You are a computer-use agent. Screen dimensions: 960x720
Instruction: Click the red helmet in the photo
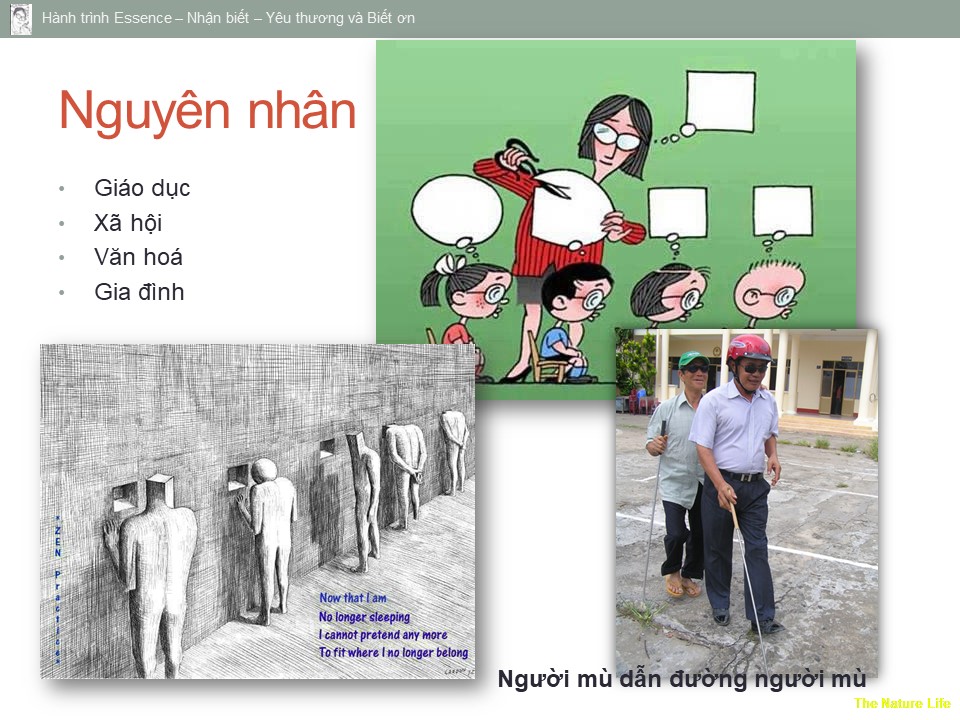(x=749, y=348)
